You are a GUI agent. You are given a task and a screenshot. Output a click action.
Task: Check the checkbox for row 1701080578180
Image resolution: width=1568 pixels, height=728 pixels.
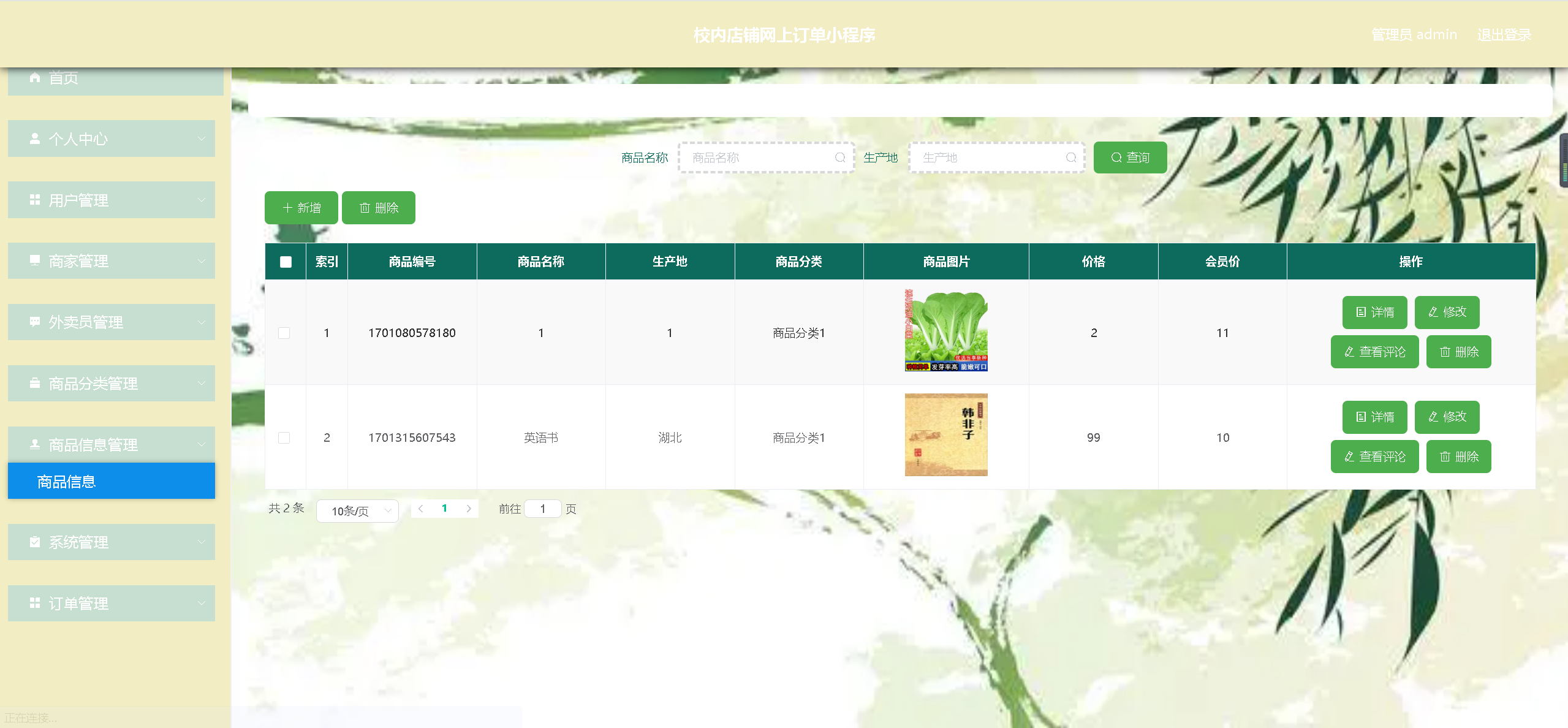(284, 333)
